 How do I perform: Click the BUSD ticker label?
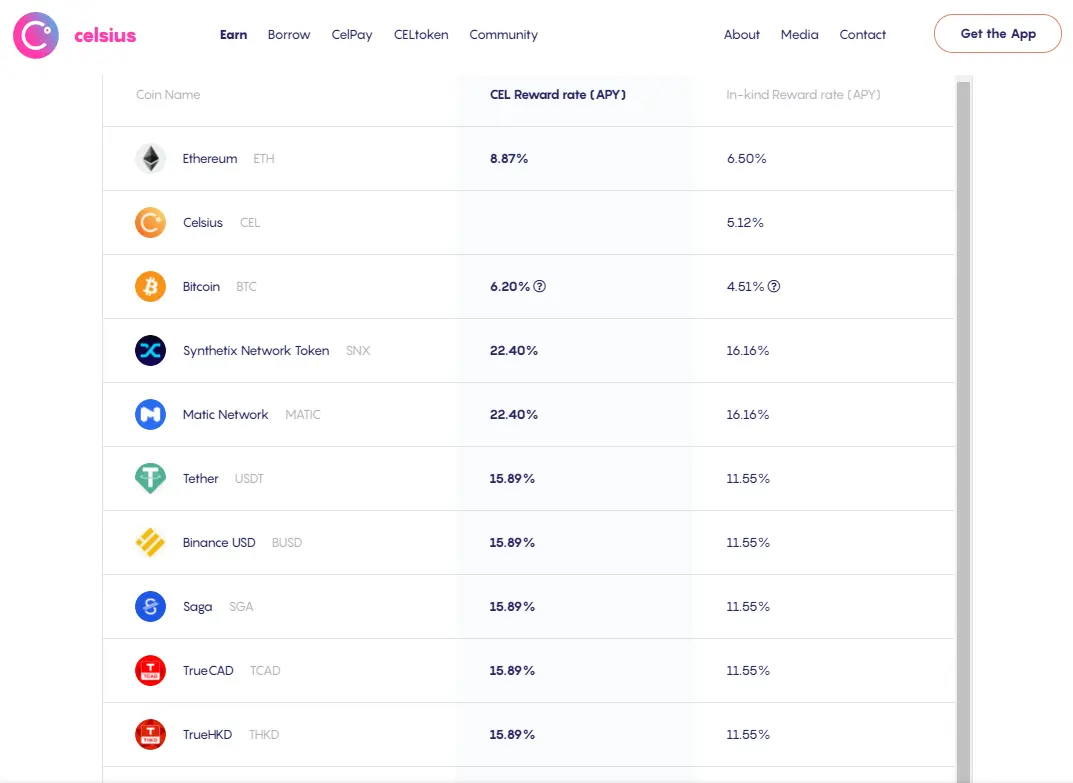coord(287,543)
